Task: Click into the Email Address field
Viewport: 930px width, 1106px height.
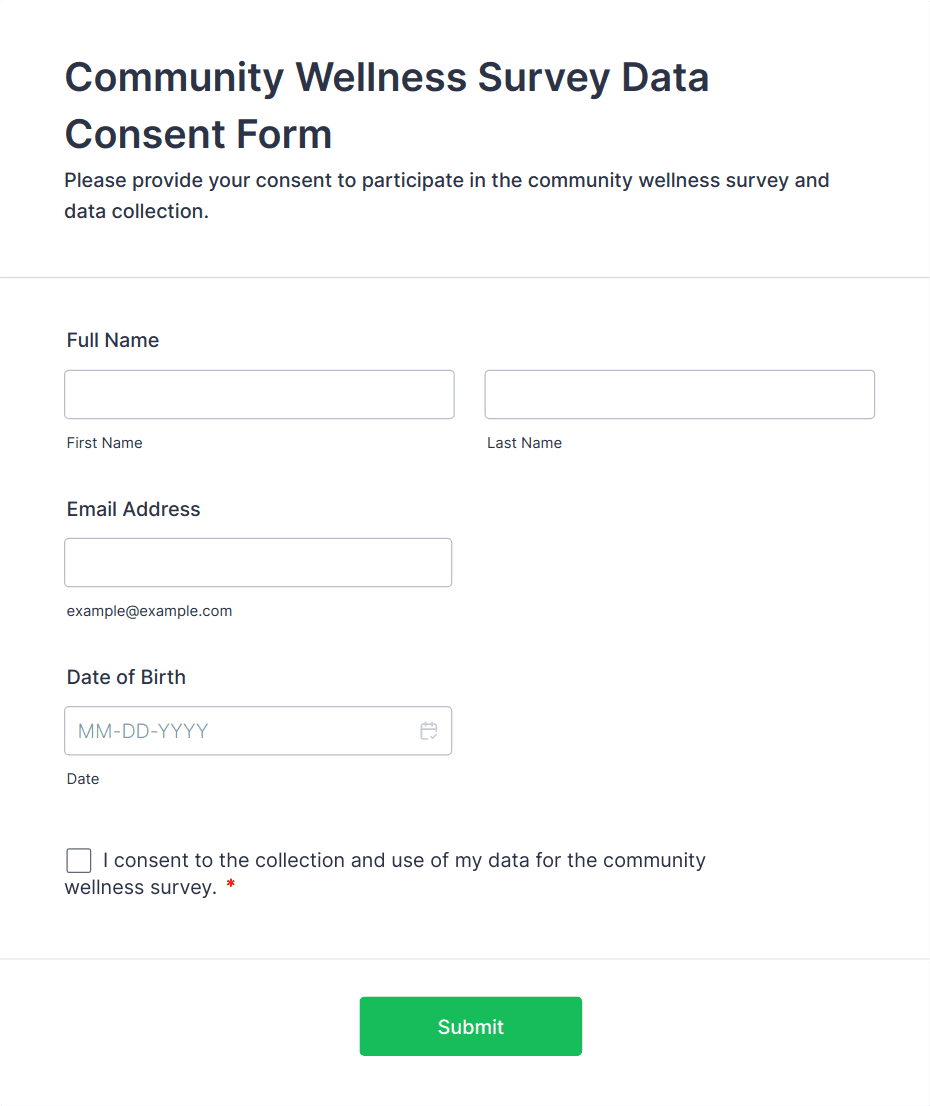Action: point(258,562)
